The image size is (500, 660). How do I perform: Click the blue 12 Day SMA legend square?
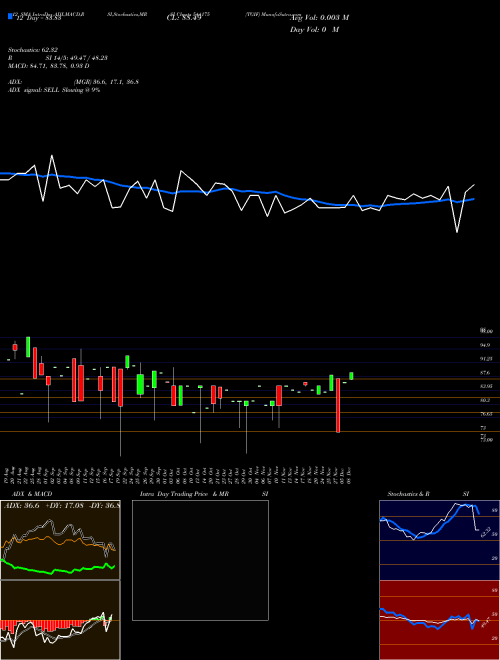10,17
